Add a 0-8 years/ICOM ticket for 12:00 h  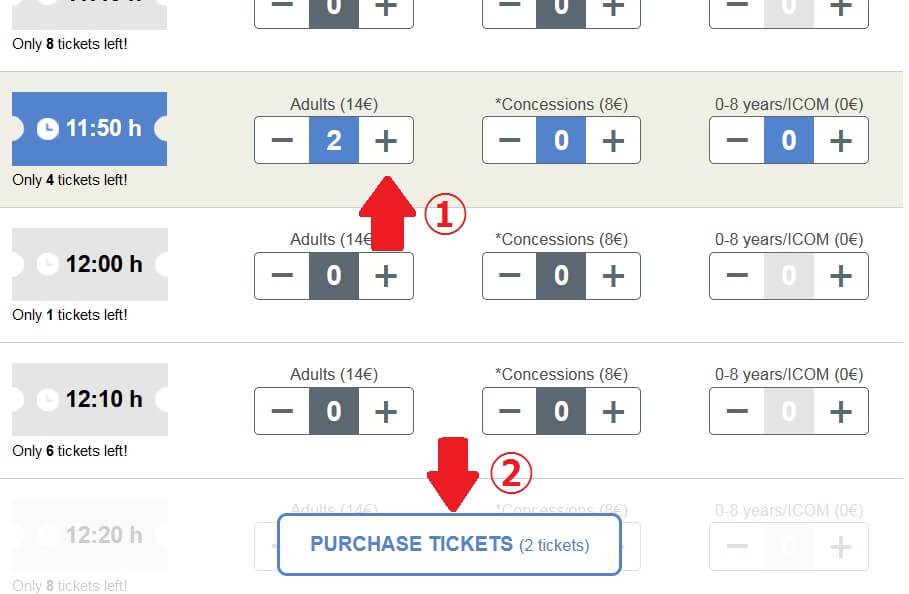point(841,276)
